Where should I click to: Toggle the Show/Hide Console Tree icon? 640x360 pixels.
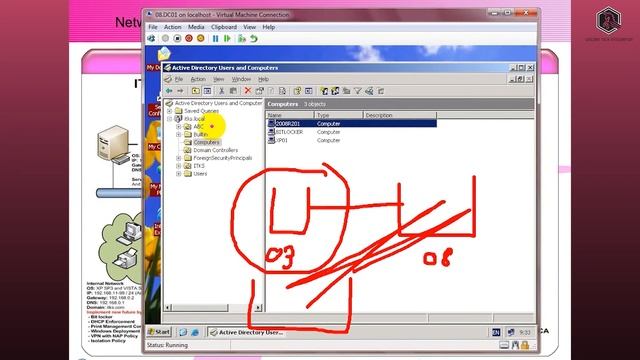pos(207,91)
